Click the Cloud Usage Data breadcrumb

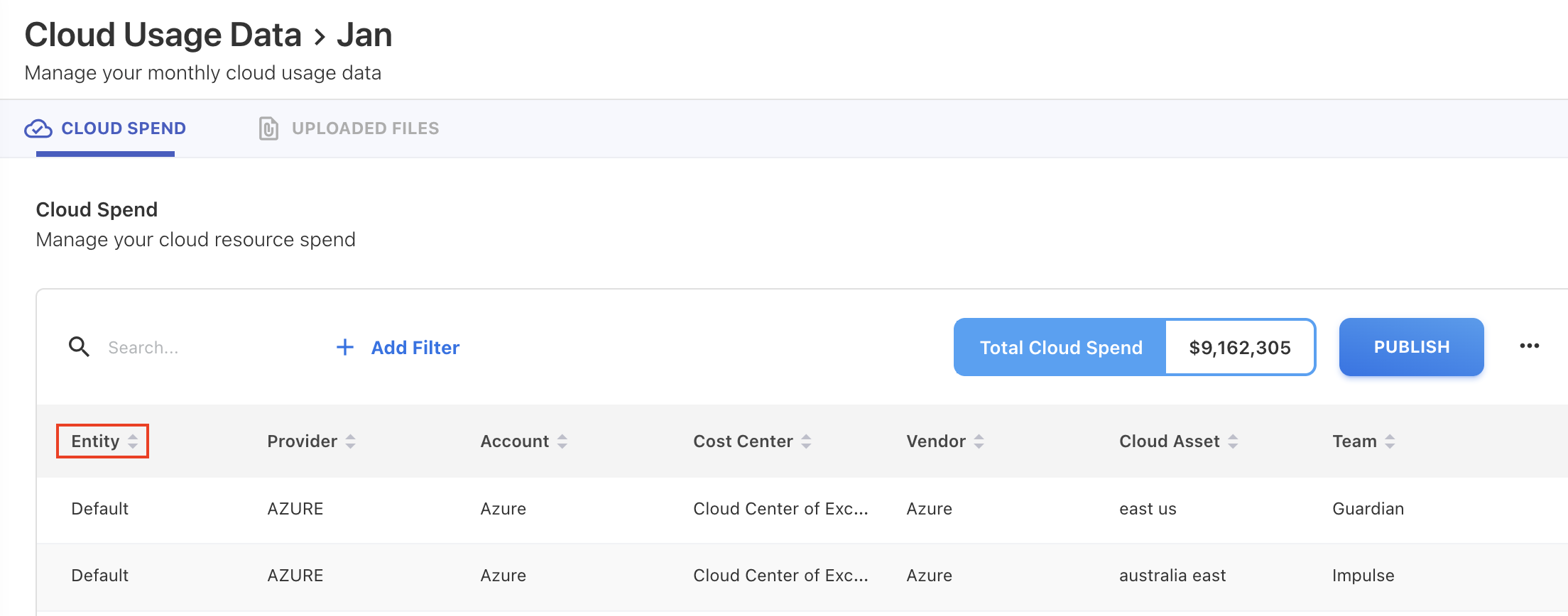coord(163,35)
